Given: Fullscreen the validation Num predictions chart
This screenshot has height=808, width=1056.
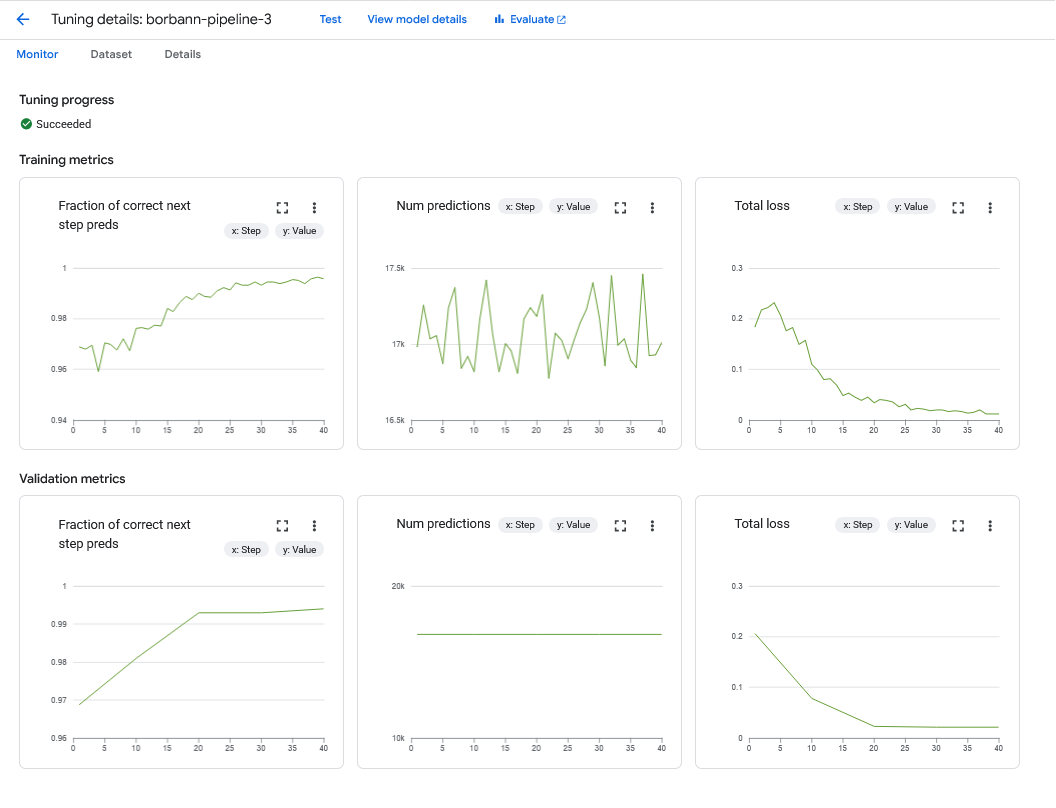Looking at the screenshot, I should tap(620, 525).
